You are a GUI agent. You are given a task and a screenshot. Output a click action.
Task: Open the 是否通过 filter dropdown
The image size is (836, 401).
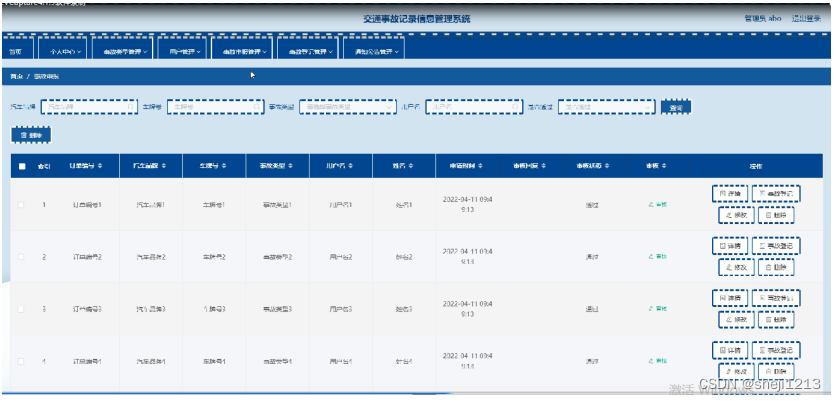pyautogui.click(x=606, y=107)
